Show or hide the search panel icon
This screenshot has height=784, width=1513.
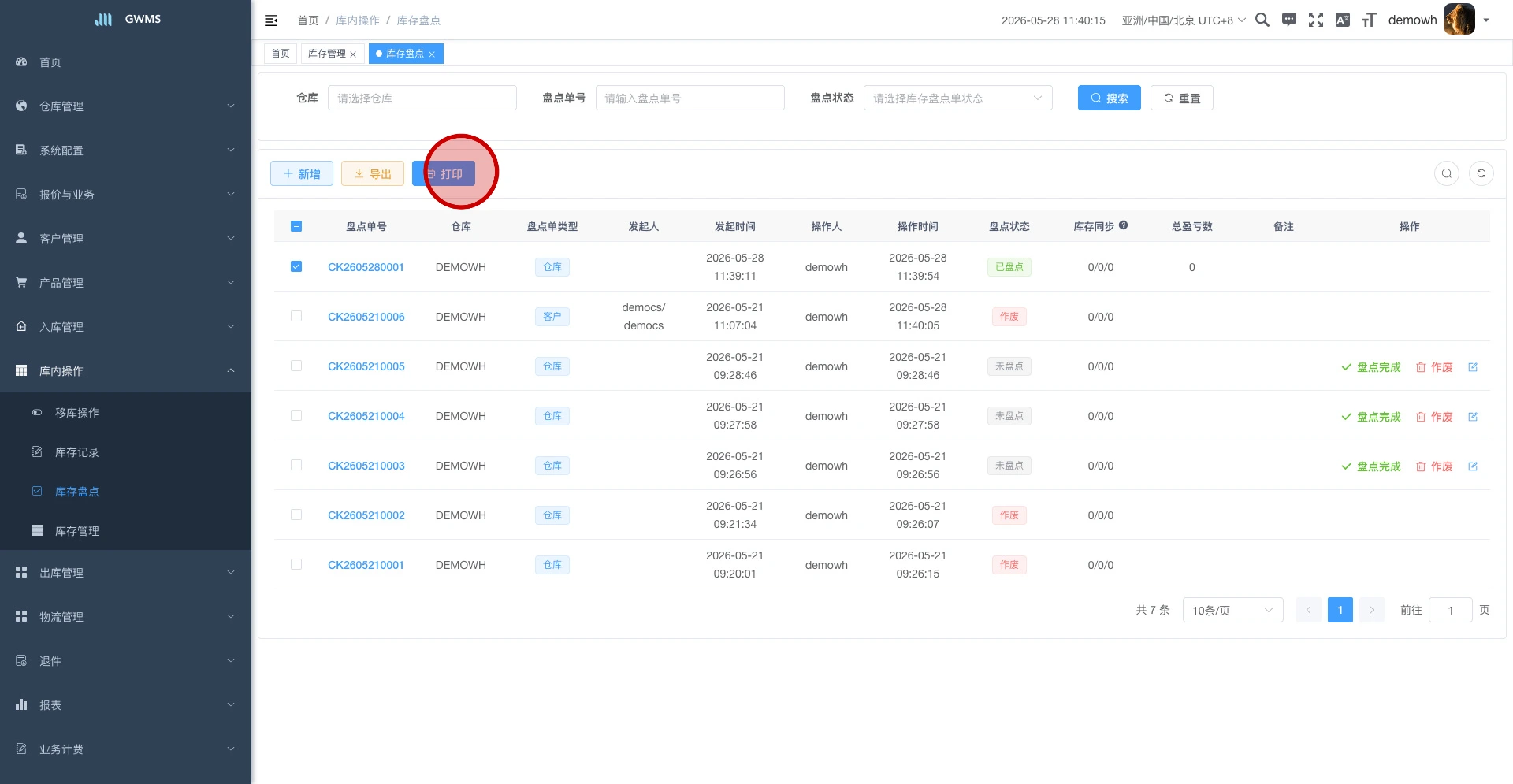tap(1447, 173)
